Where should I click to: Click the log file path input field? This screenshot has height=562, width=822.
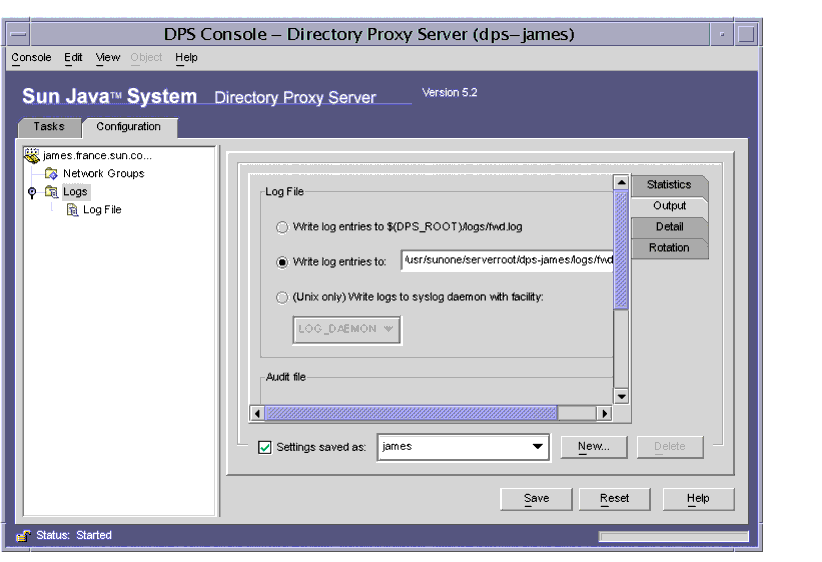tap(507, 261)
